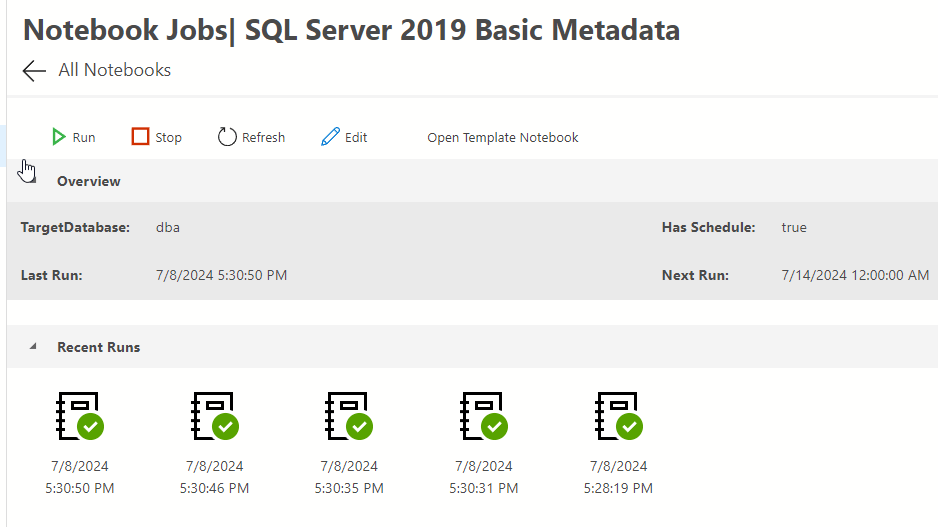The width and height of the screenshot is (938, 527).
Task: Collapse the Overview section arrow
Action: click(x=31, y=179)
